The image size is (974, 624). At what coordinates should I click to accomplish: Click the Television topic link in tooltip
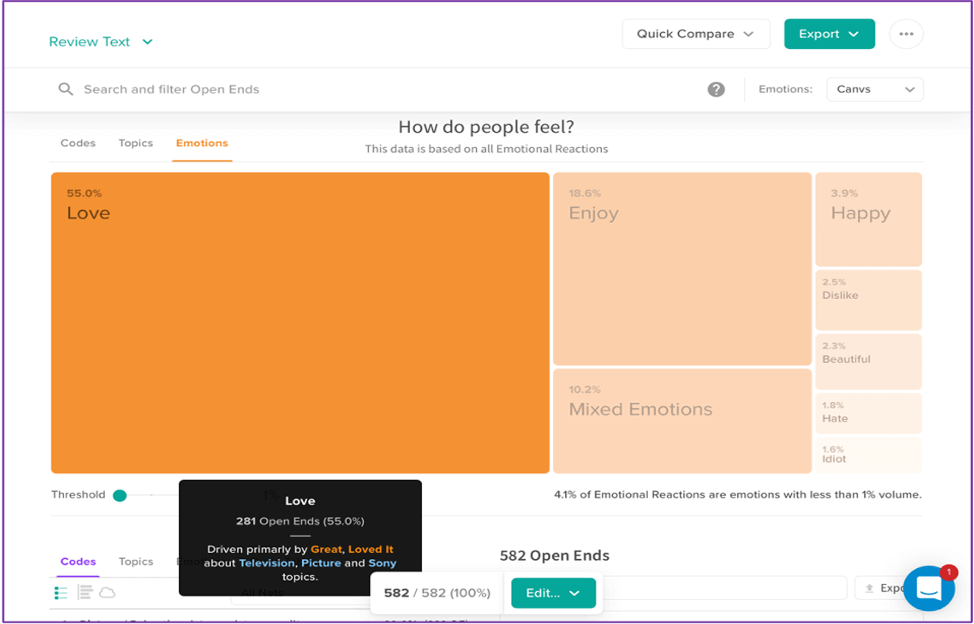(x=266, y=563)
